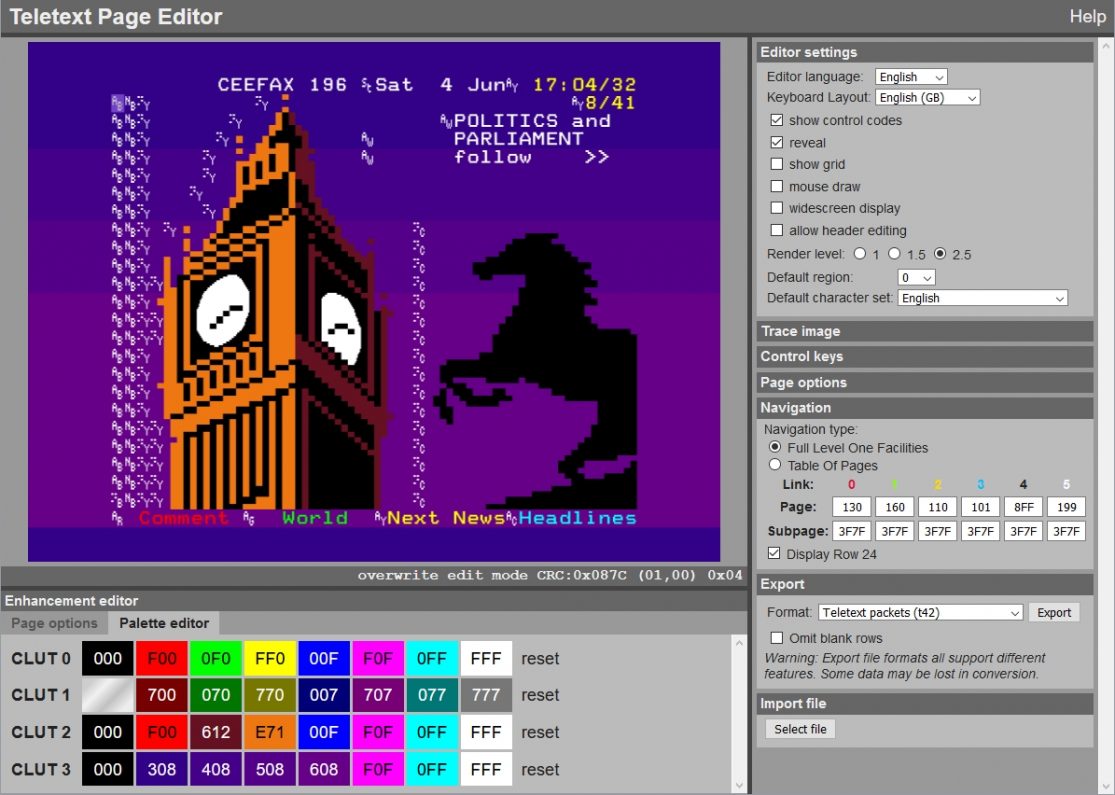Select the yellow FF0 swatch in CLUT 0
The height and width of the screenshot is (795, 1115).
click(x=270, y=658)
